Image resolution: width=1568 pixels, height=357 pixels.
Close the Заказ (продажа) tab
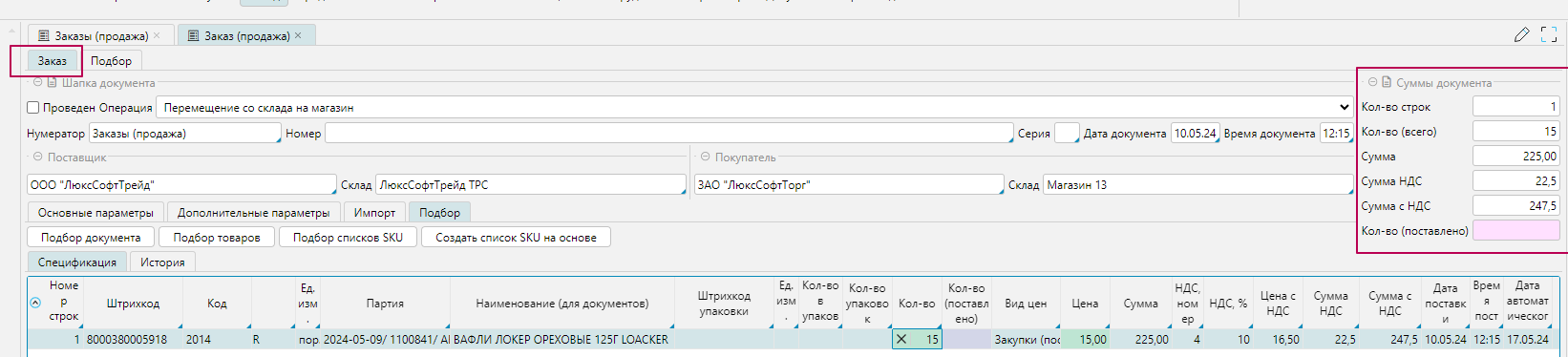tap(298, 35)
